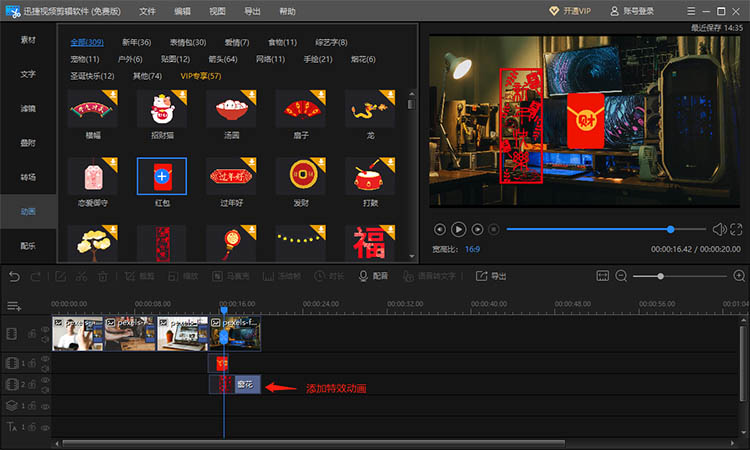Viewport: 750px width, 450px height.
Task: Step to the previous frame in the preview
Action: click(440, 230)
